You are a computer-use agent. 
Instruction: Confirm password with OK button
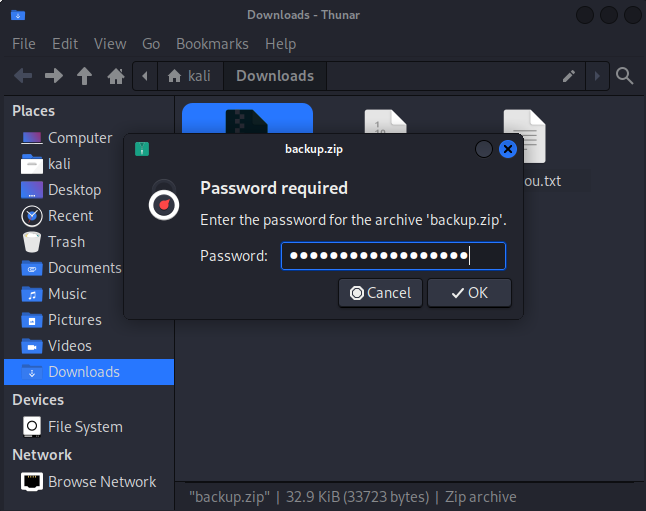[469, 293]
